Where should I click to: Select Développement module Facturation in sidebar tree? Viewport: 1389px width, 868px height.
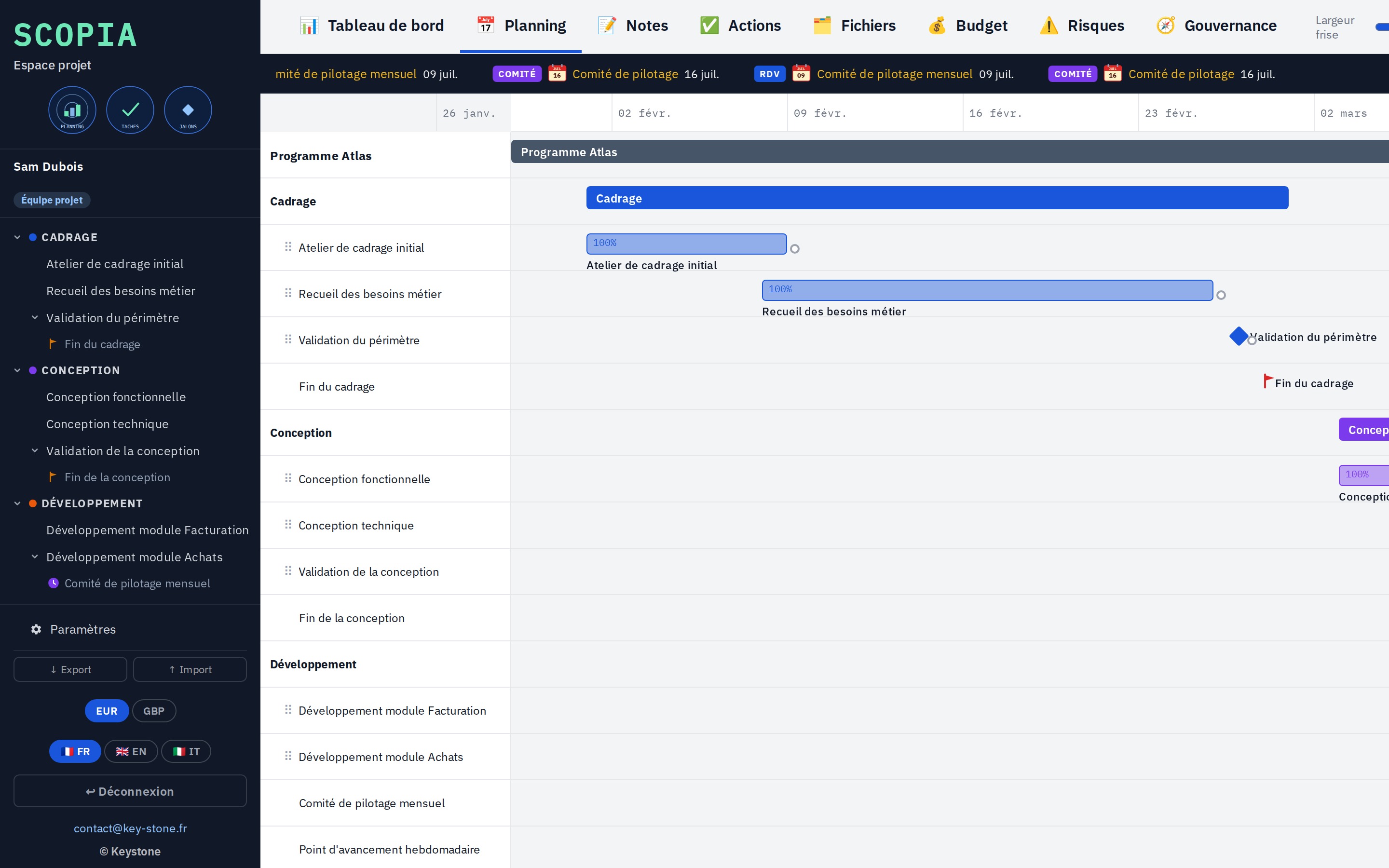click(148, 530)
